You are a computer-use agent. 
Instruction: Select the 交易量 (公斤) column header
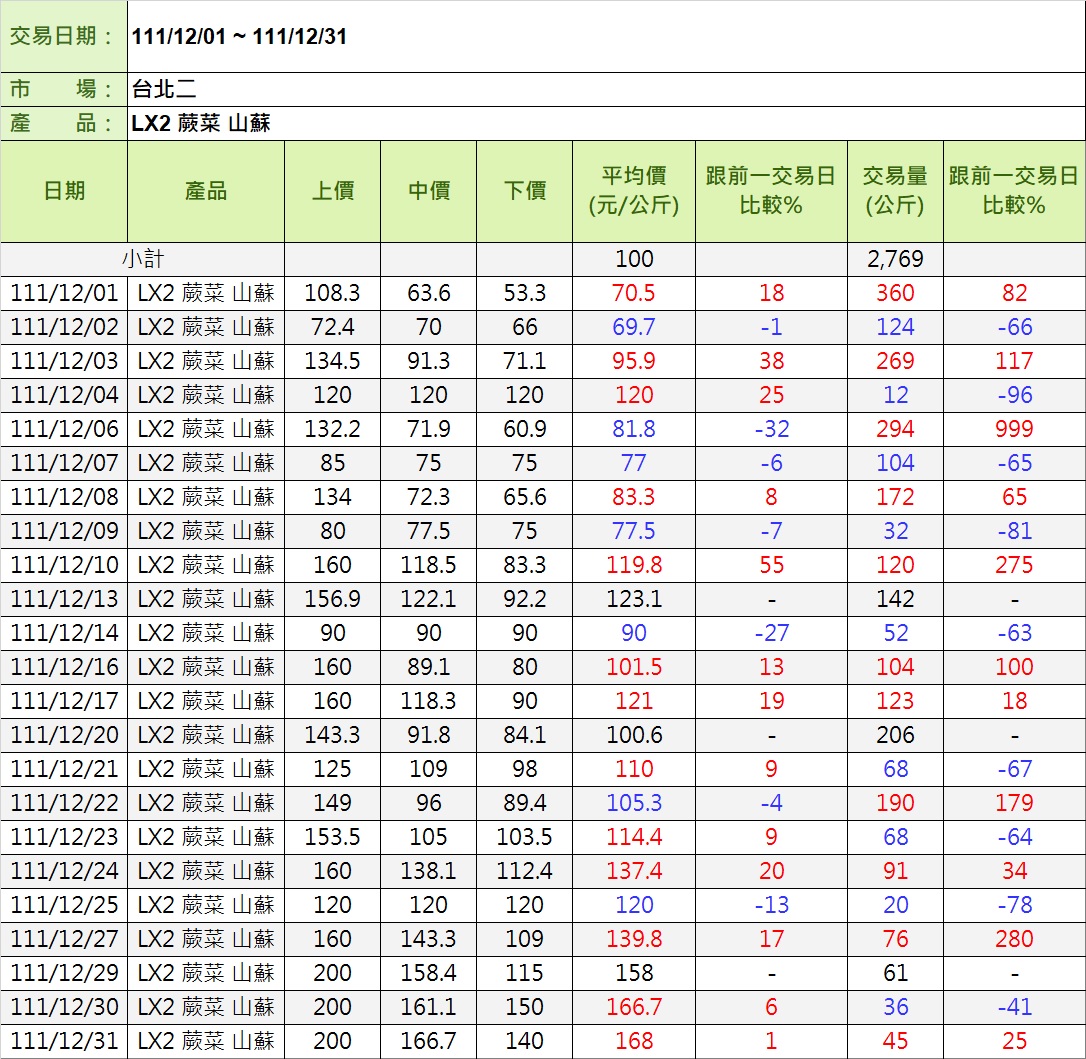pyautogui.click(x=895, y=191)
